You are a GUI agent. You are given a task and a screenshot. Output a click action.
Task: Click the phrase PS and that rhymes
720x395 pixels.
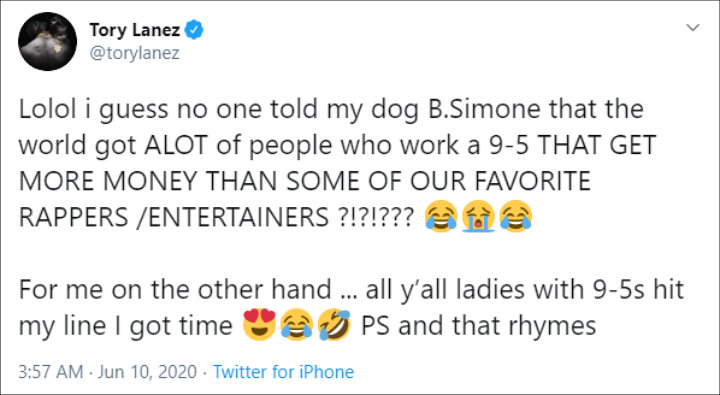478,326
